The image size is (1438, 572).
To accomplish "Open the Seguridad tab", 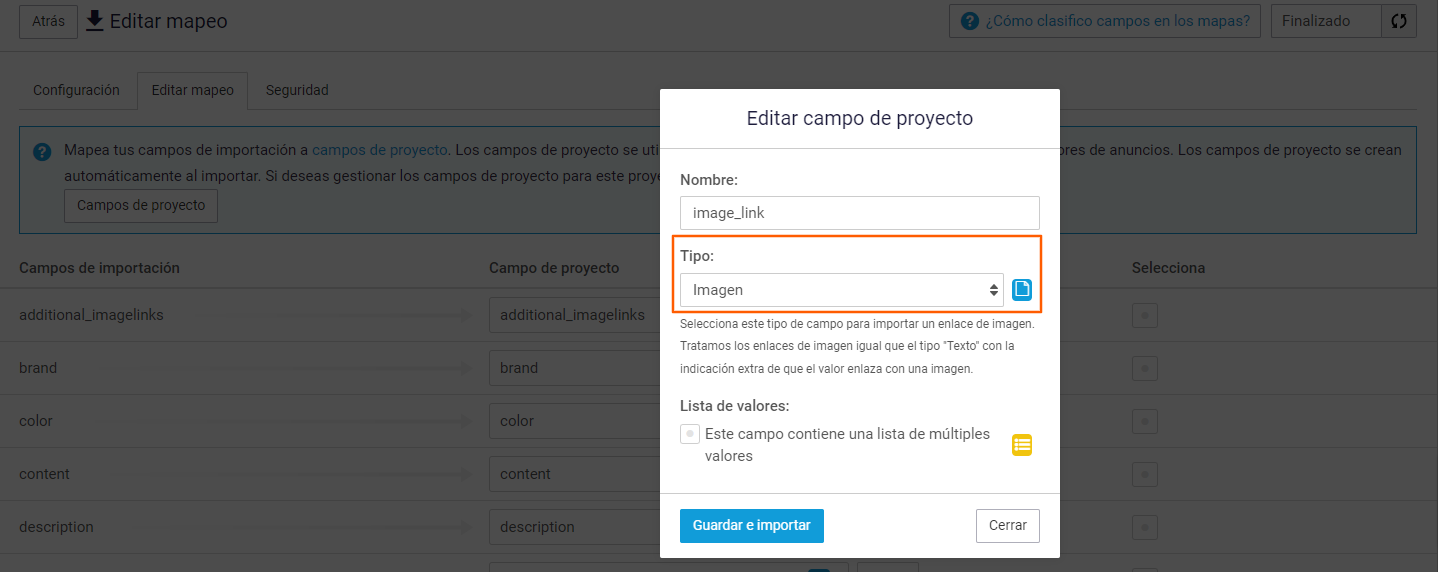I will (x=297, y=90).
